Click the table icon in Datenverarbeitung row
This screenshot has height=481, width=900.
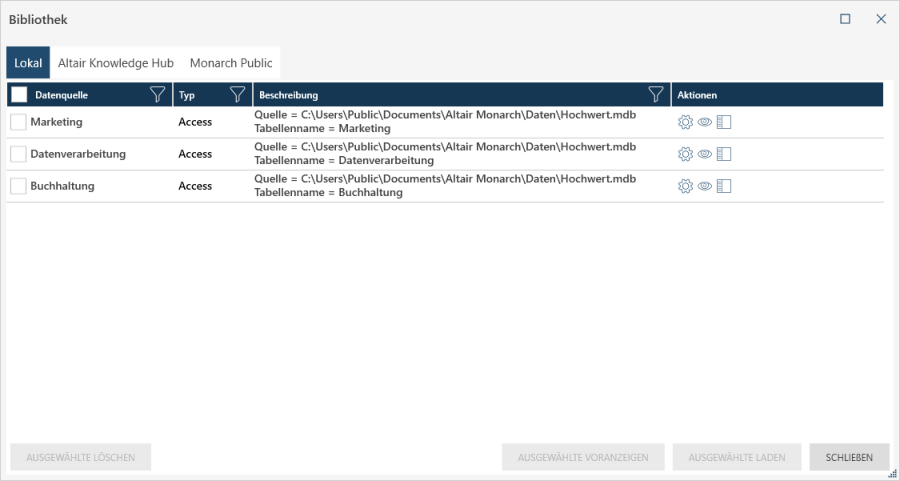725,154
